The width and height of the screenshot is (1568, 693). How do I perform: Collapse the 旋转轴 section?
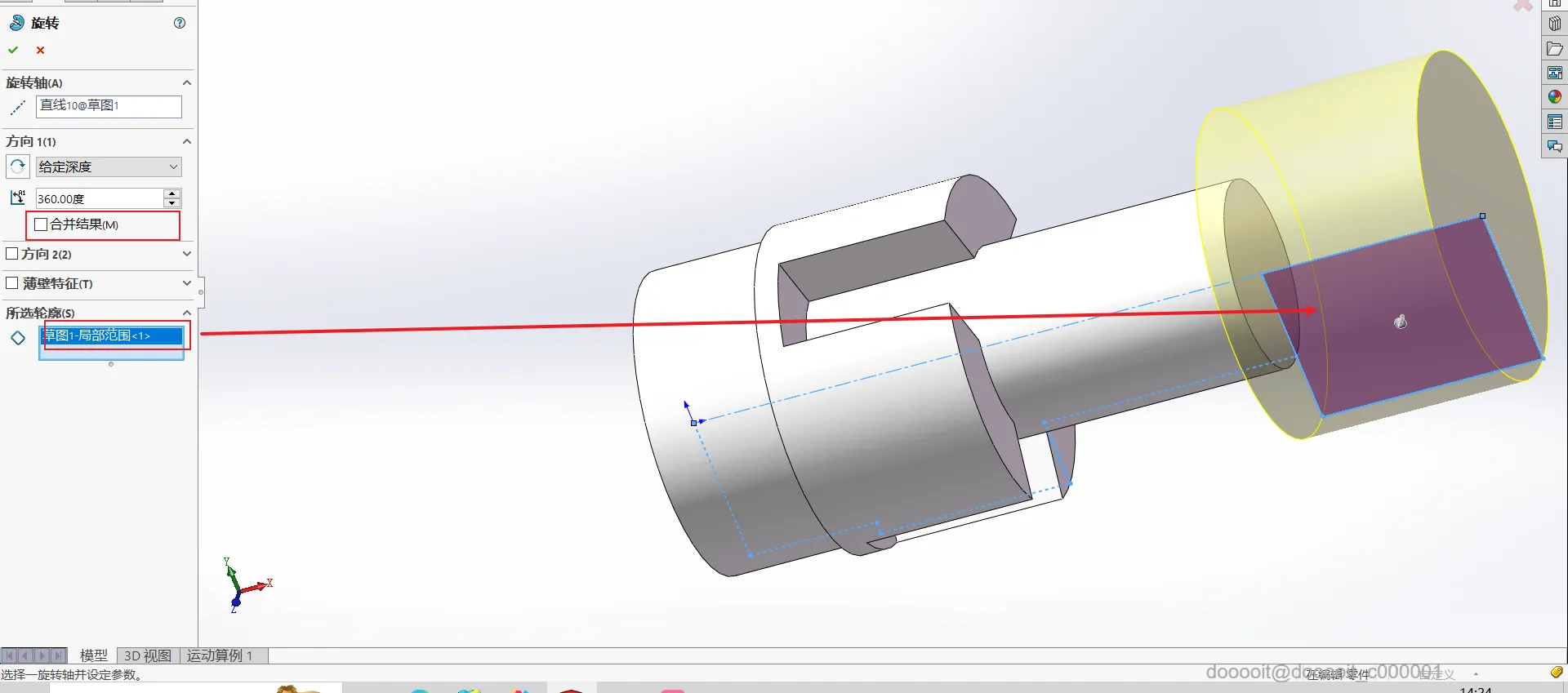[x=187, y=82]
